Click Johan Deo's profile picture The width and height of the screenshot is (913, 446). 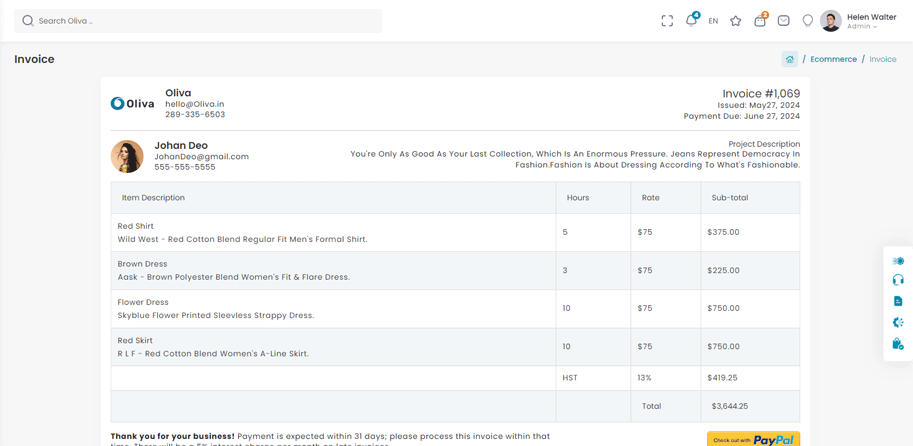127,156
